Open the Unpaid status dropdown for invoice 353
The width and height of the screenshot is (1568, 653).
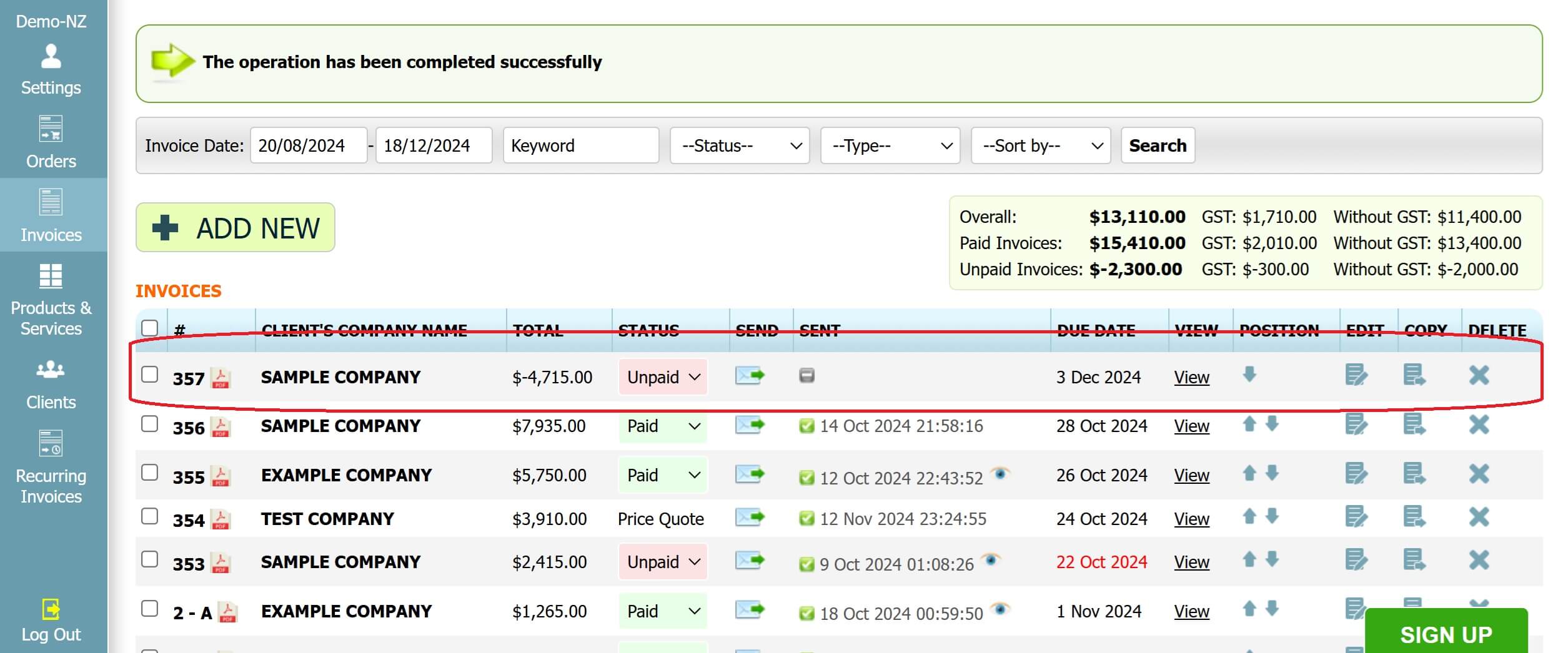tap(662, 561)
